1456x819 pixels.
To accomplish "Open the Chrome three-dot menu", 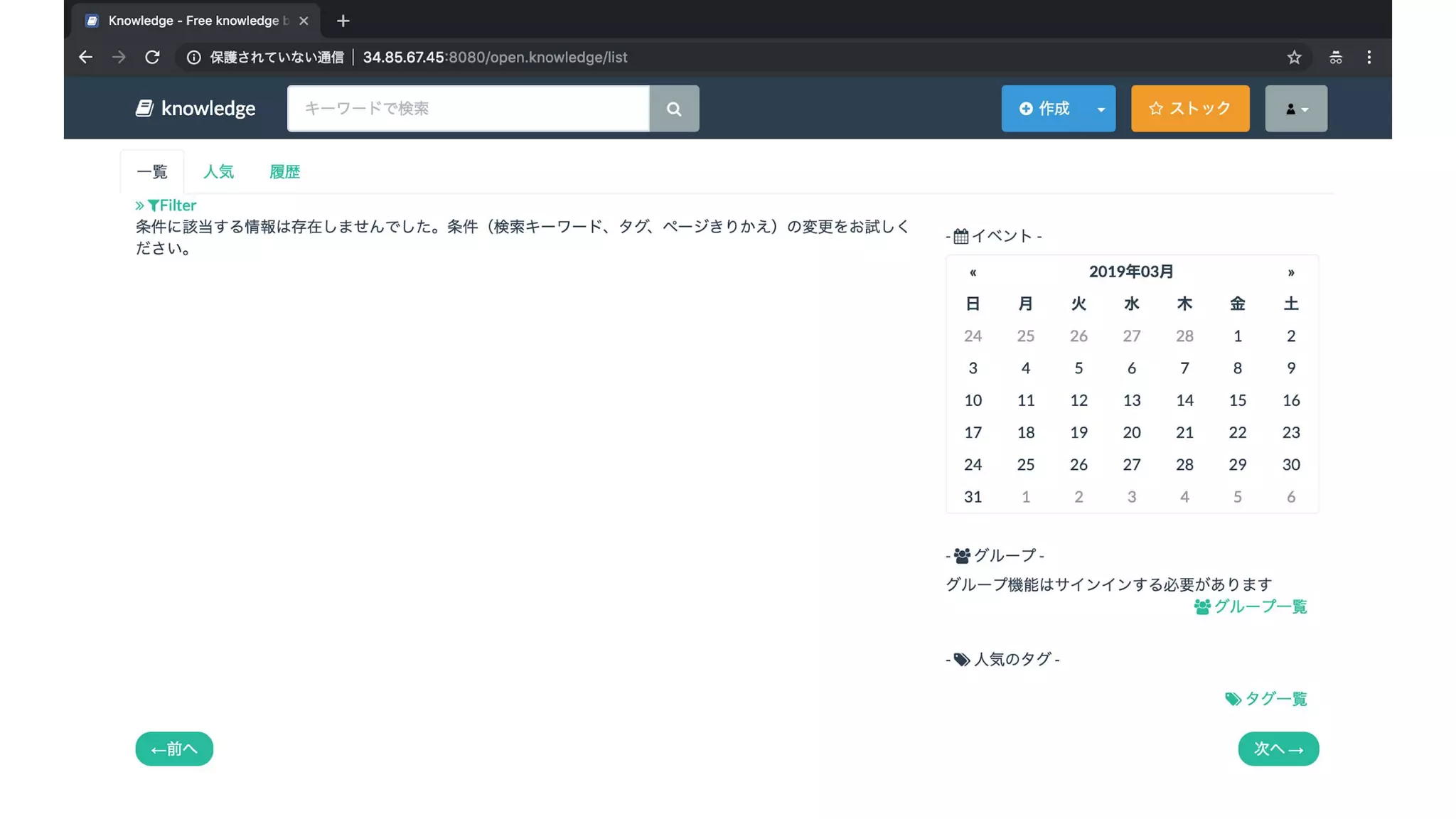I will tap(1369, 58).
